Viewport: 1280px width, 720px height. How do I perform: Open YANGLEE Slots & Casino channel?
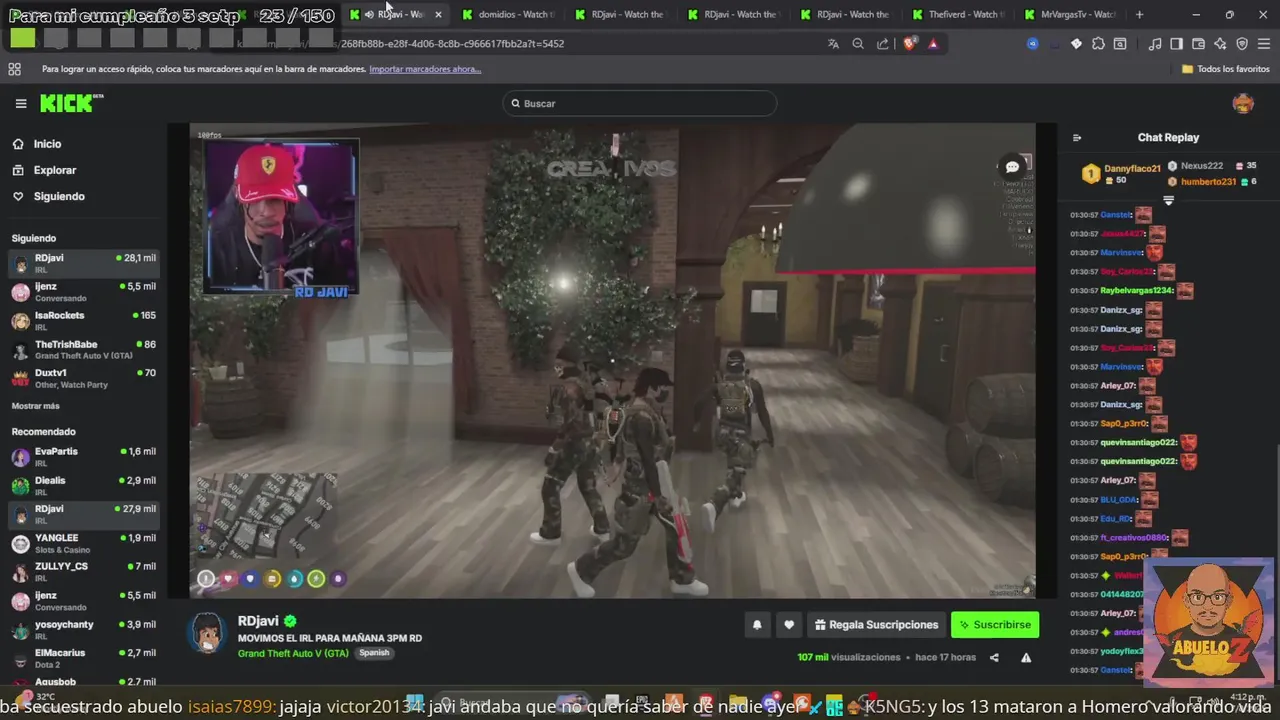coord(84,543)
